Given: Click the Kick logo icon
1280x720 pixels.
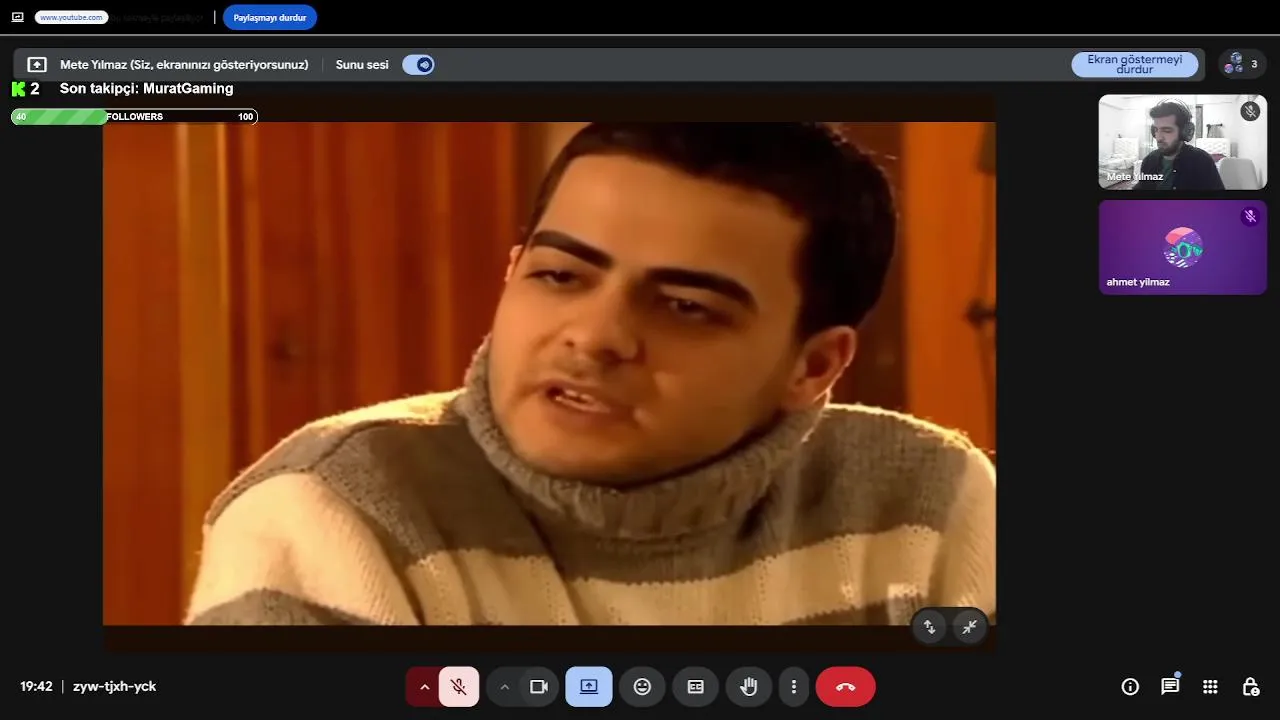Looking at the screenshot, I should tap(18, 89).
